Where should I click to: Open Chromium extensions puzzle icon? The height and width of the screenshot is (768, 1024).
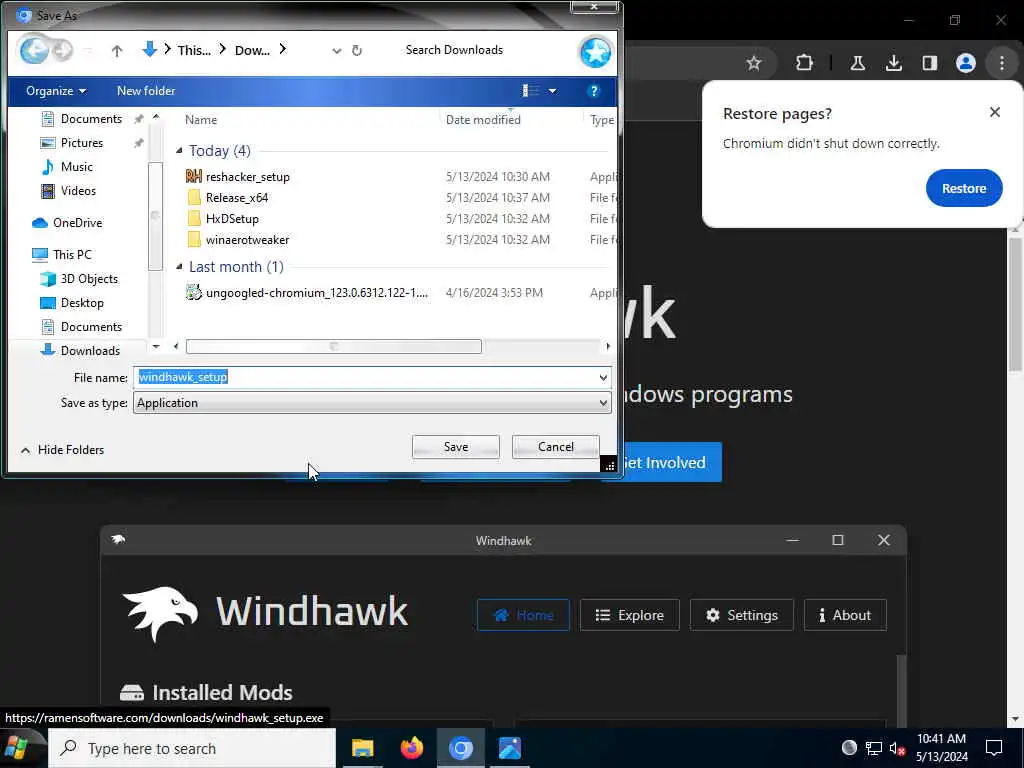(805, 63)
